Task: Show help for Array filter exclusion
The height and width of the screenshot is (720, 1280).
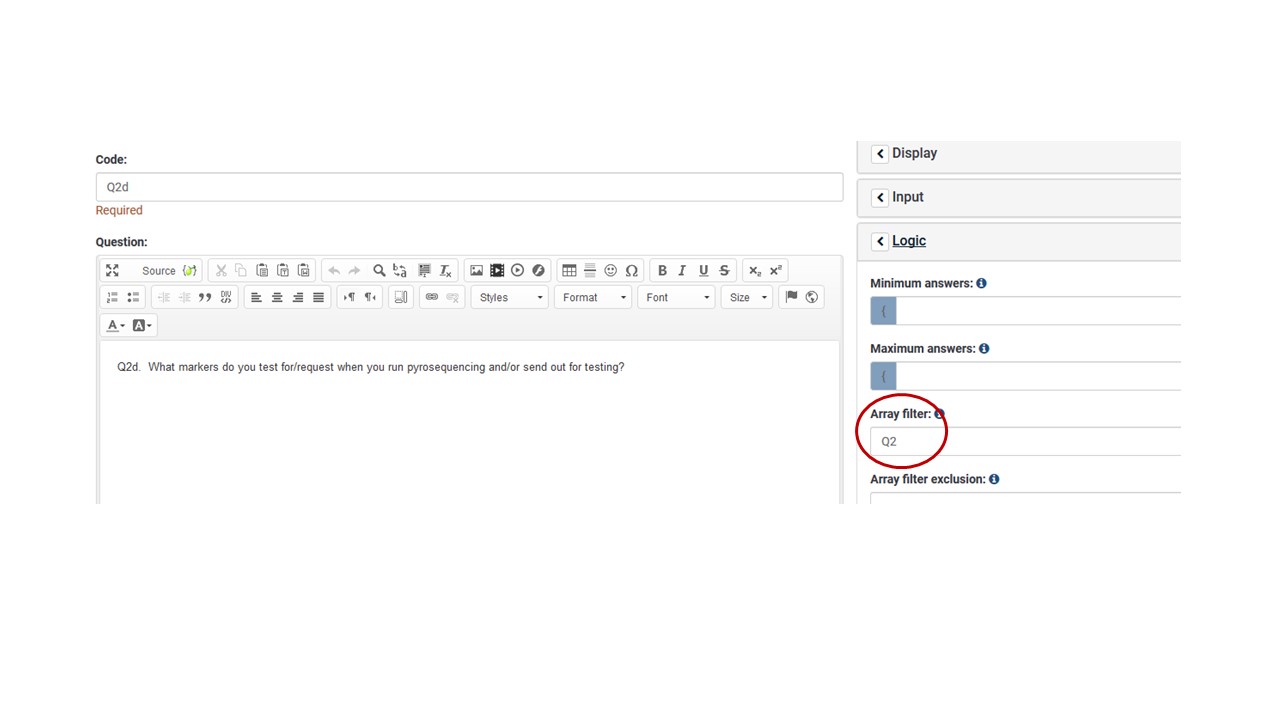Action: (x=994, y=479)
